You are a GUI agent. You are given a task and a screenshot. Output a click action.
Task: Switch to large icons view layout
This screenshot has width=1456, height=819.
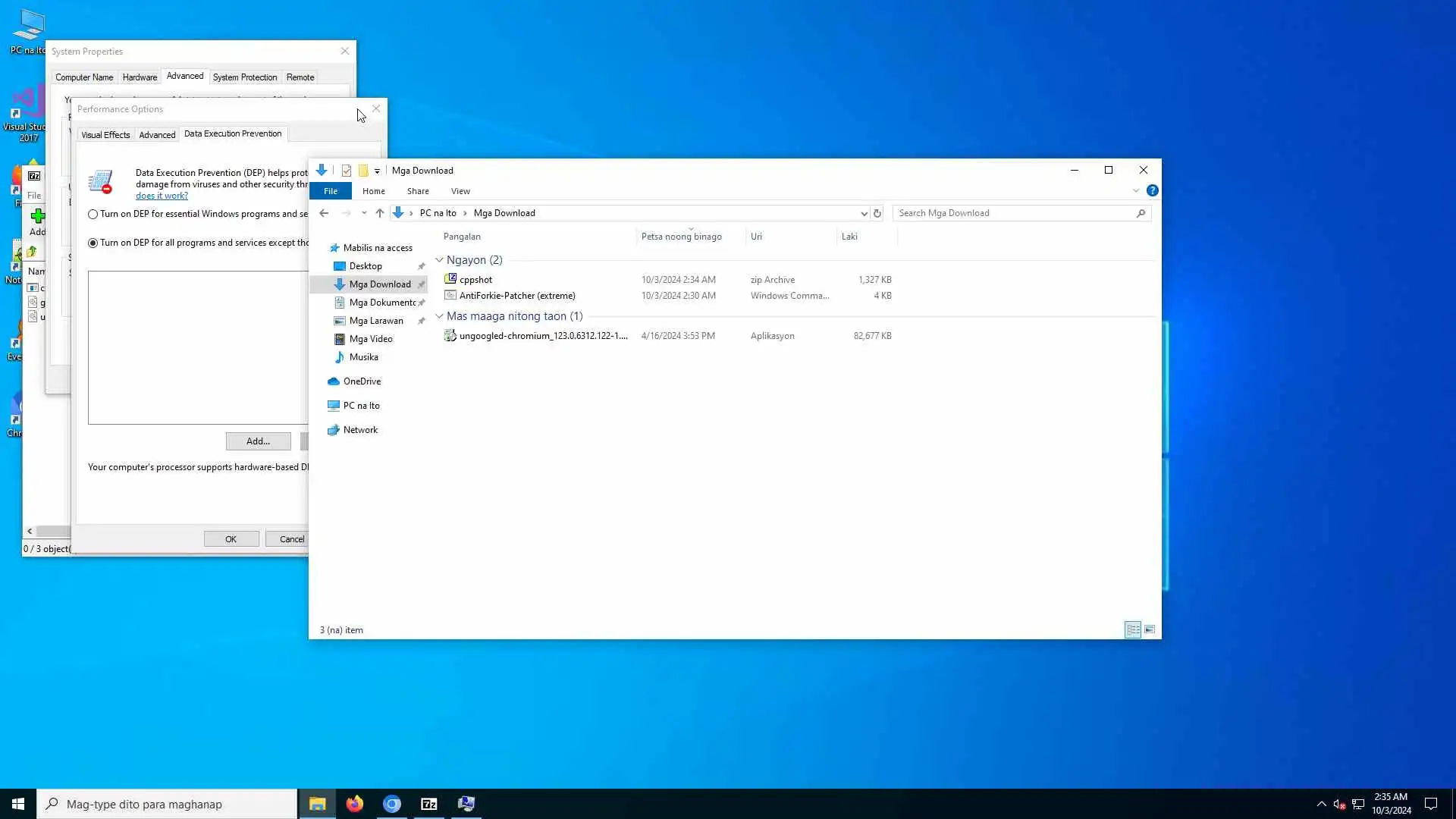[x=1150, y=629]
